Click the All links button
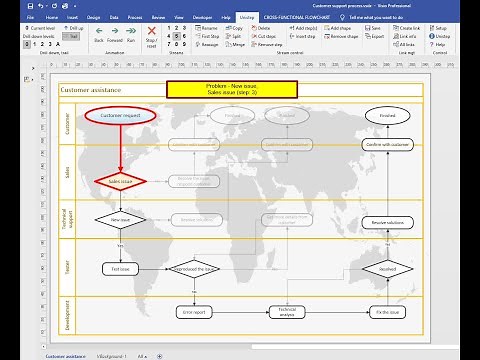This screenshot has width=480, height=360. point(404,44)
